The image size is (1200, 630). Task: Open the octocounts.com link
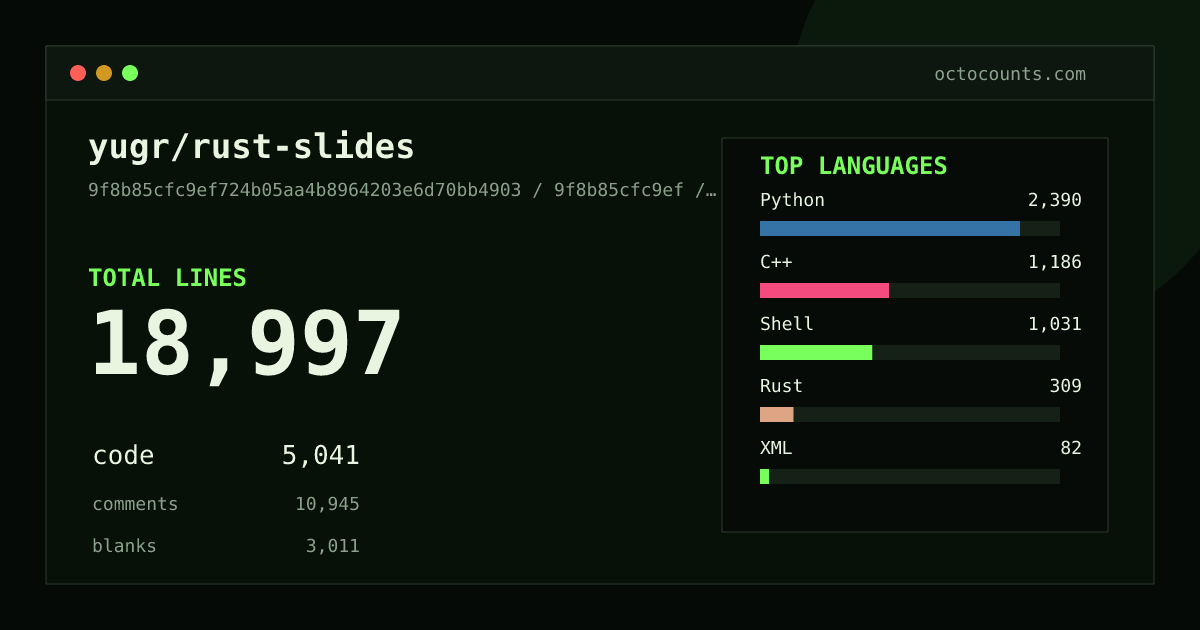[x=1010, y=74]
